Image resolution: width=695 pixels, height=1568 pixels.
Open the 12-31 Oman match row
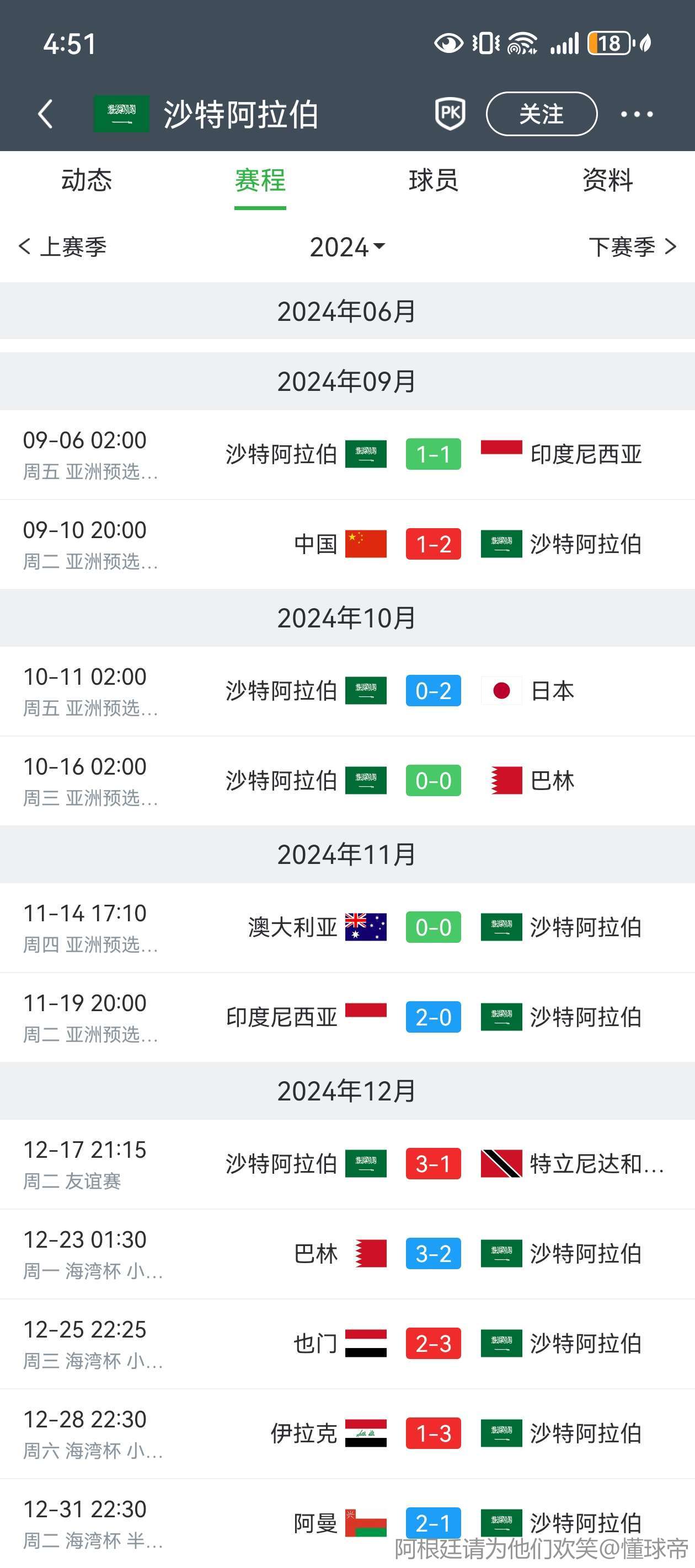pos(347,1522)
